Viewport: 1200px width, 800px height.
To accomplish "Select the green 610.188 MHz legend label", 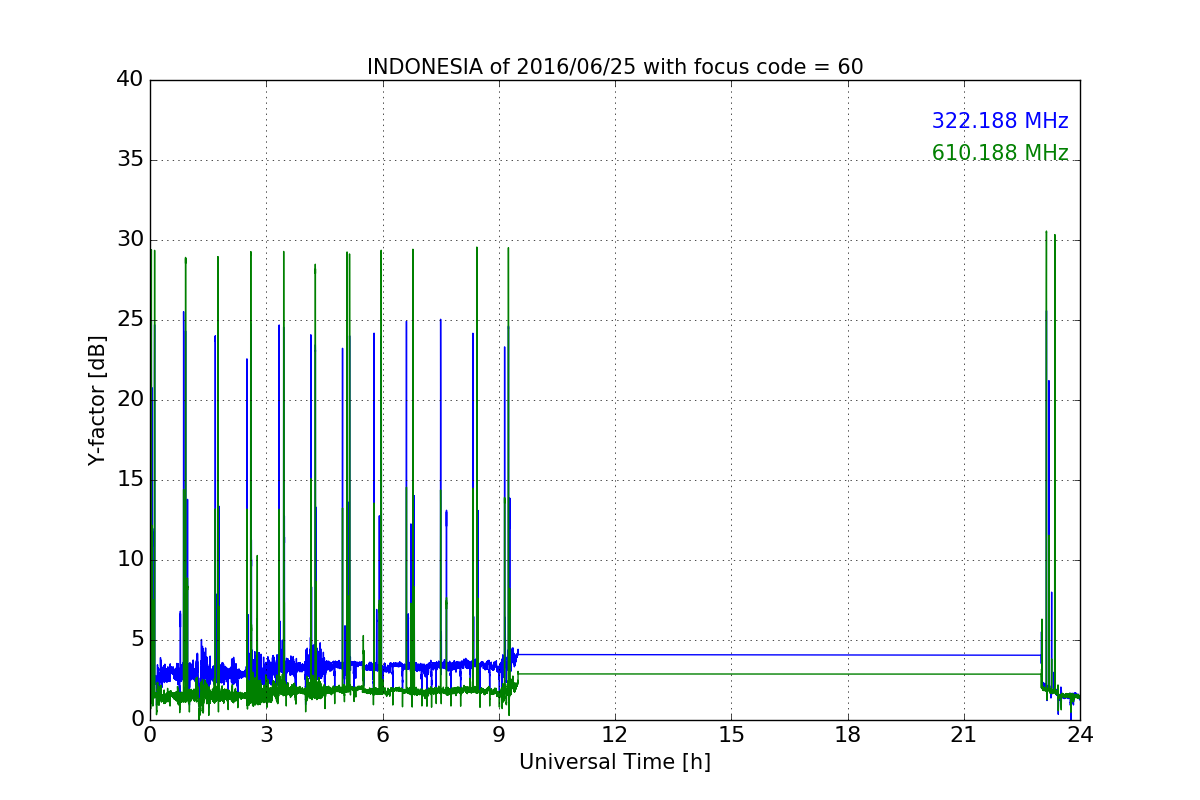I will click(1000, 153).
